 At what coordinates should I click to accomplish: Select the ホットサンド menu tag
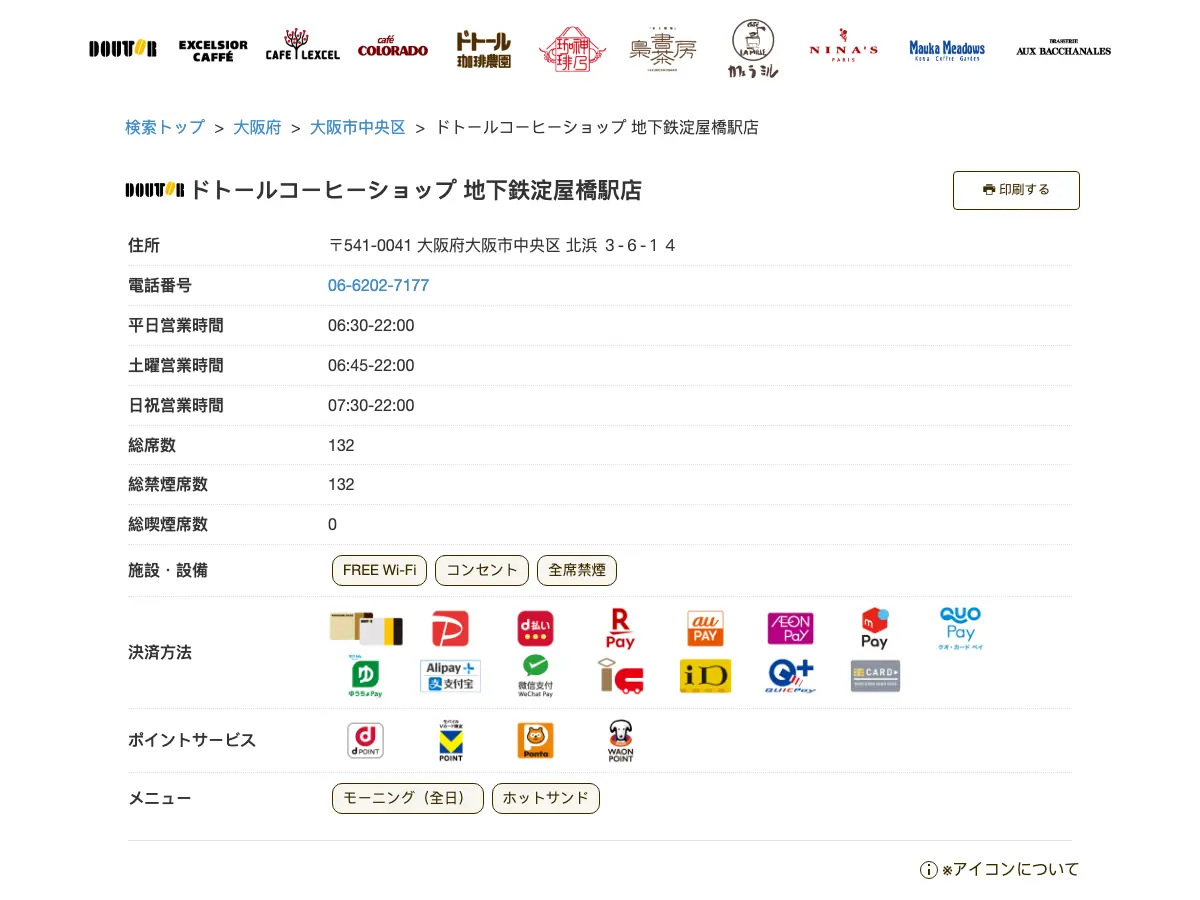(546, 799)
